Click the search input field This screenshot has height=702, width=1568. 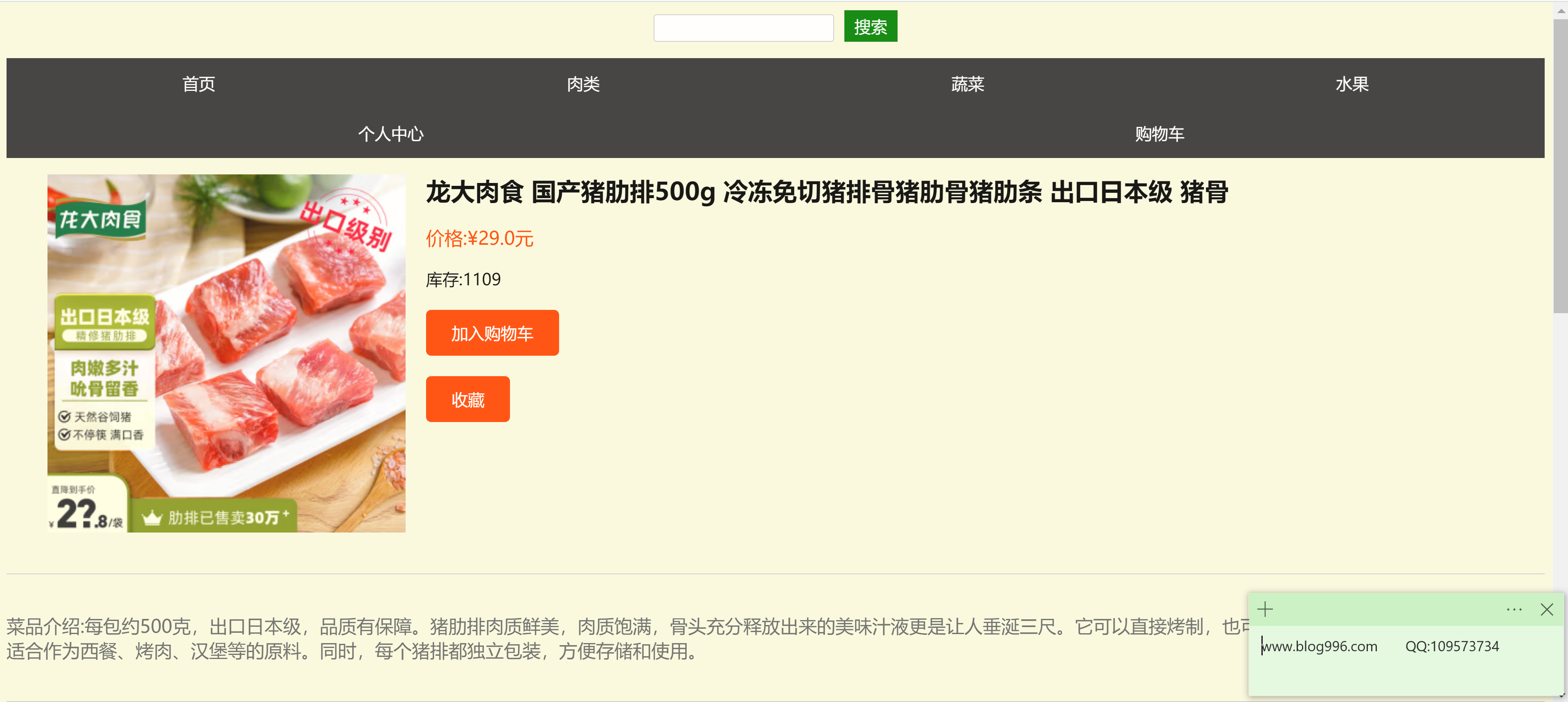coord(743,27)
